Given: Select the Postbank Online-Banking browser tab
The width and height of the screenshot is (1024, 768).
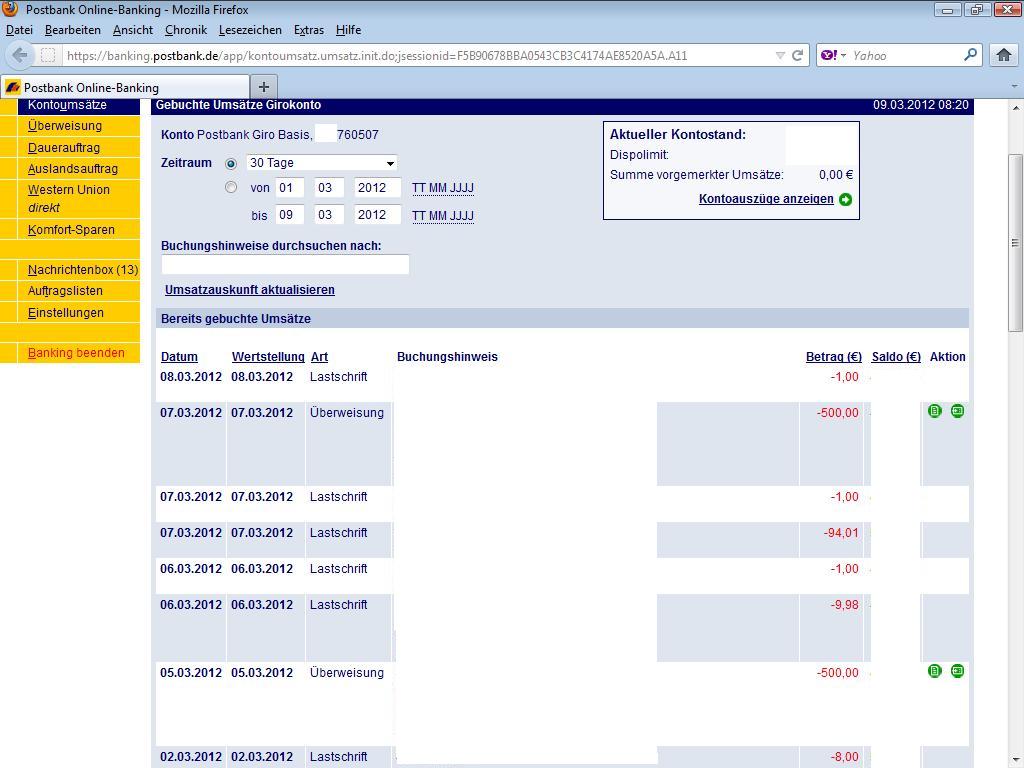Looking at the screenshot, I should pos(125,88).
